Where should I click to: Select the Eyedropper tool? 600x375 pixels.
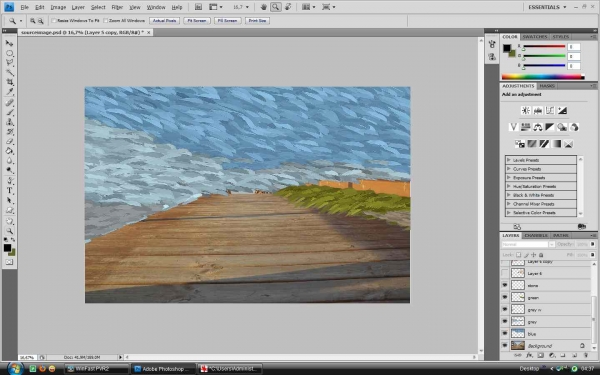[9, 92]
